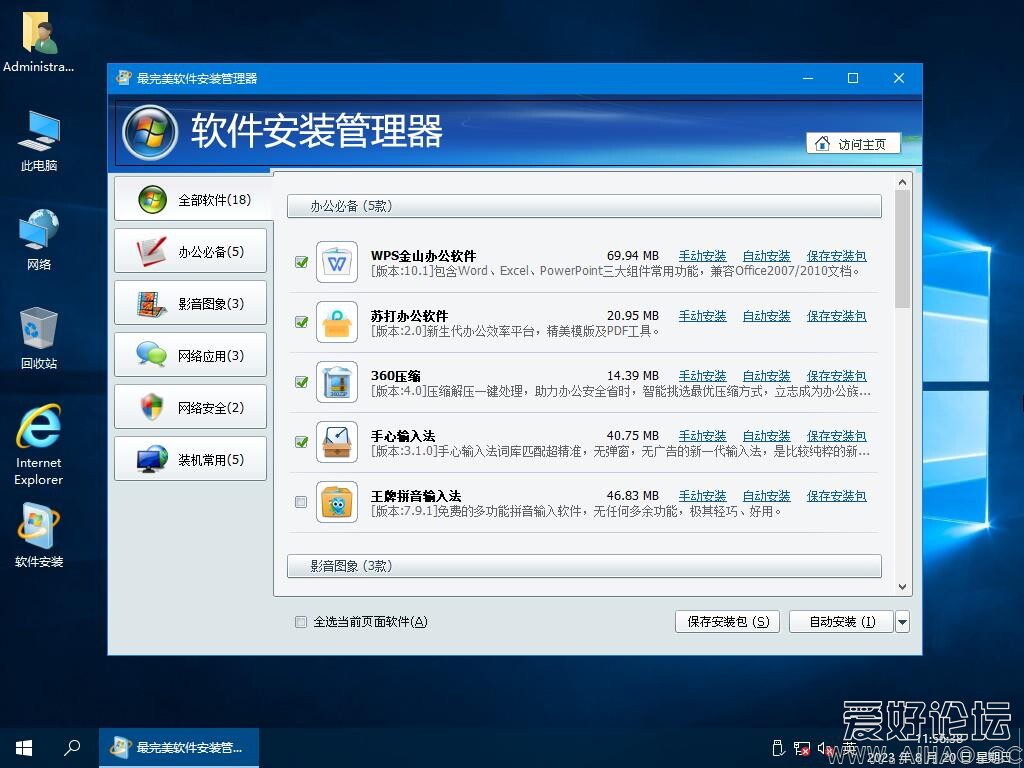Switch to 网络安全(2) category tab
The width and height of the screenshot is (1024, 768).
(190, 408)
